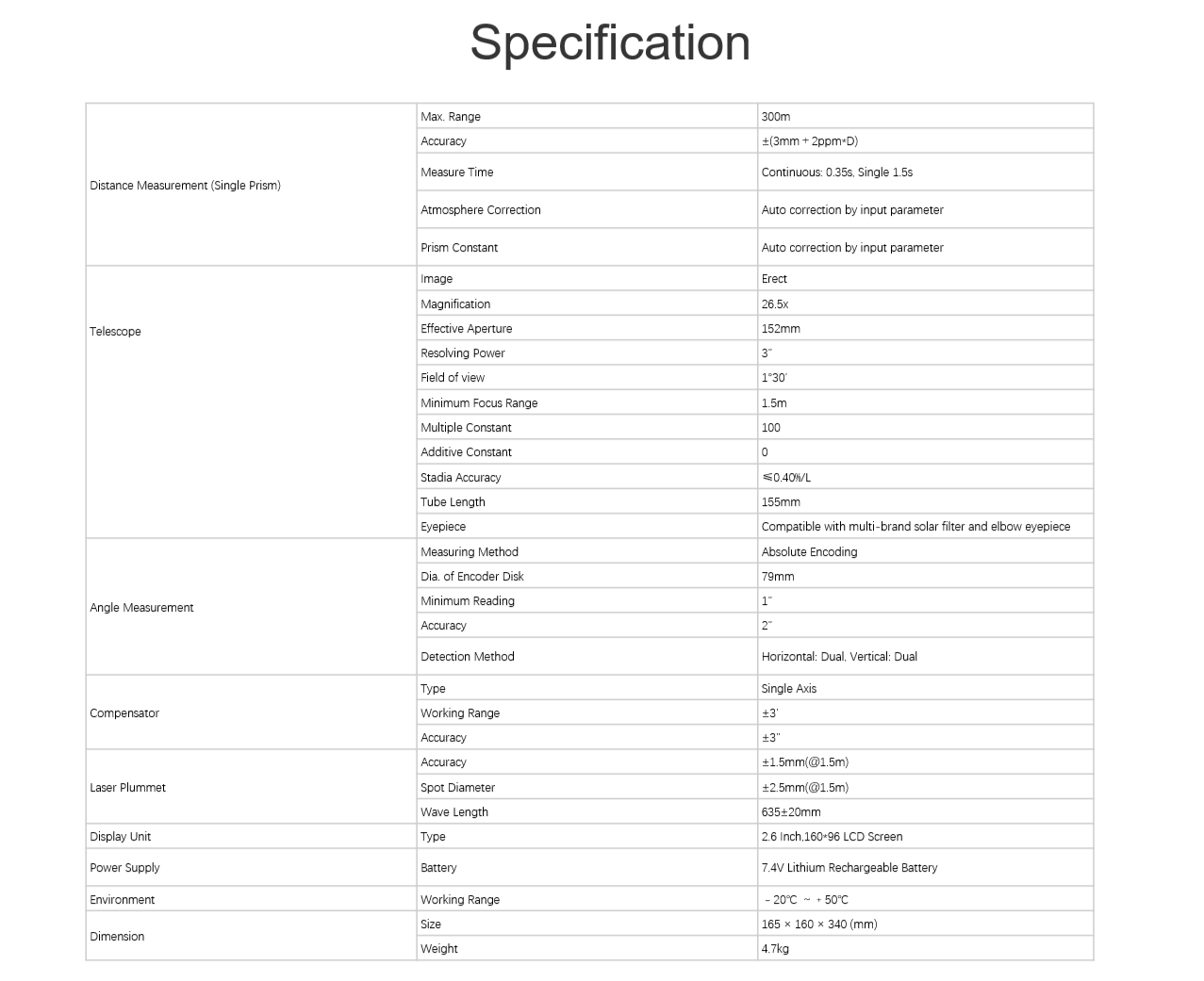Select the Single Axis value
Viewport: 1204px width, 981px height.
789,689
